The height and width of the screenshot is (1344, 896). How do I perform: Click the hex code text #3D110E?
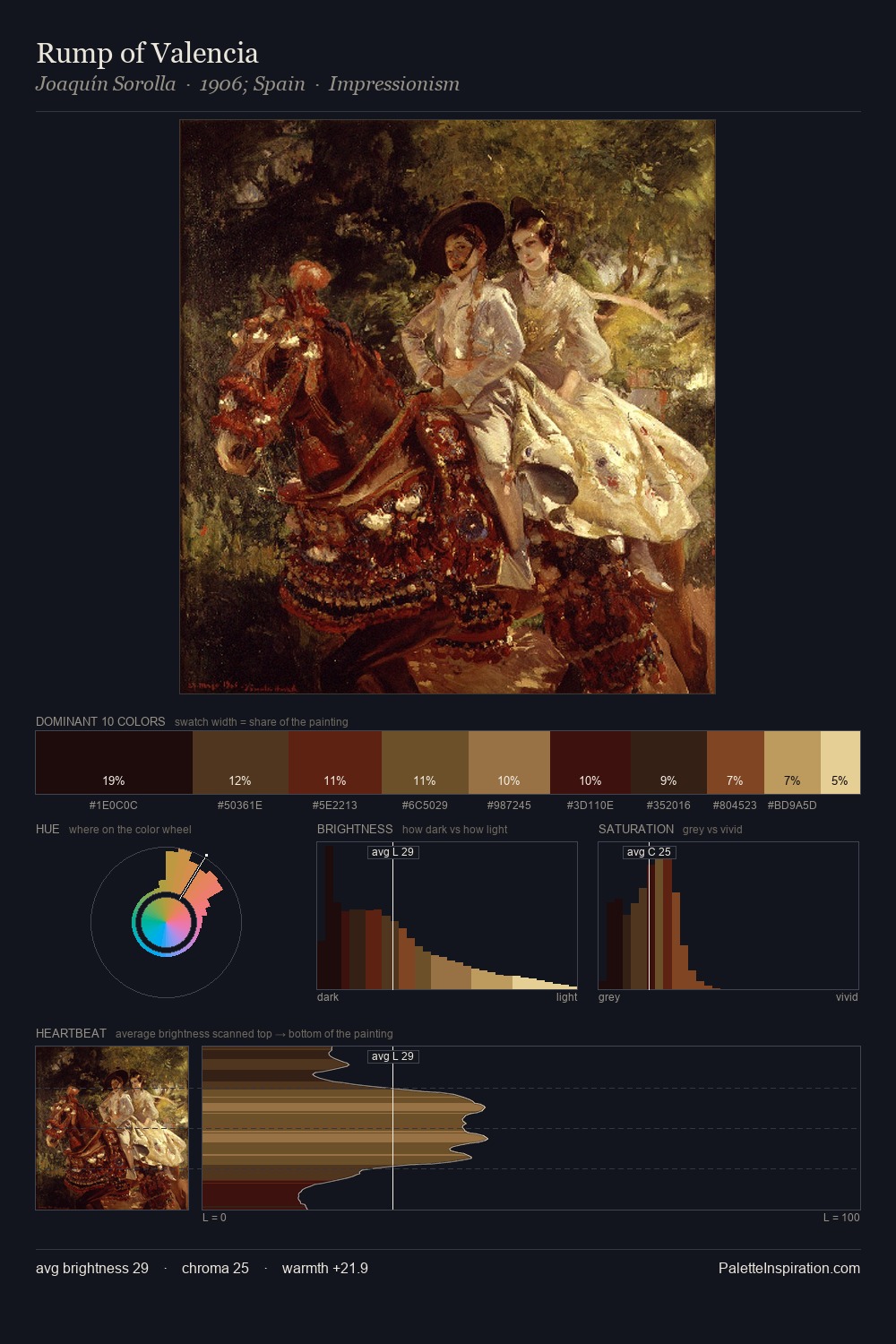tap(590, 806)
